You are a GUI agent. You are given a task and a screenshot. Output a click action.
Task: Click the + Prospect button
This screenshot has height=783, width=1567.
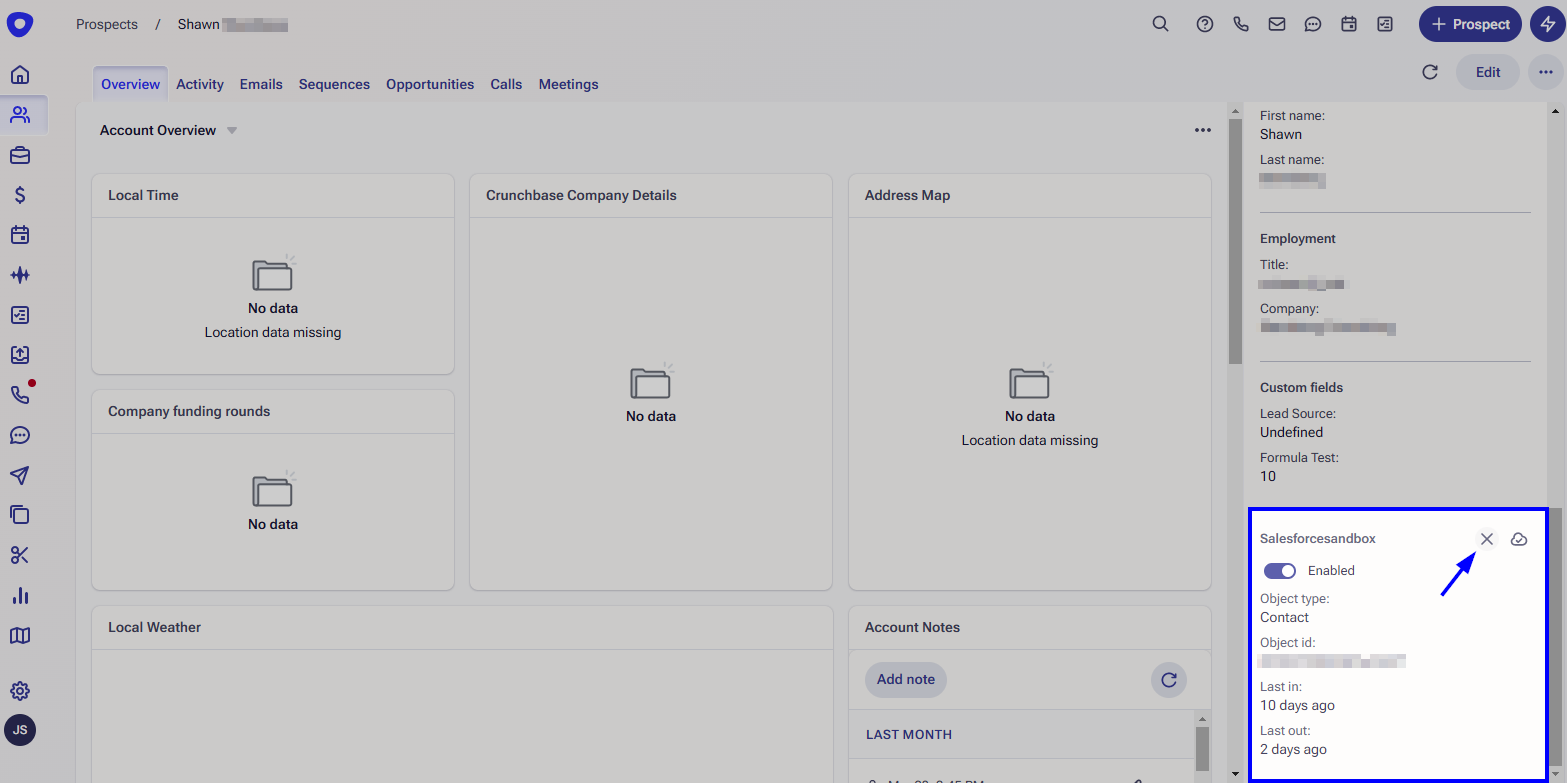coord(1469,23)
